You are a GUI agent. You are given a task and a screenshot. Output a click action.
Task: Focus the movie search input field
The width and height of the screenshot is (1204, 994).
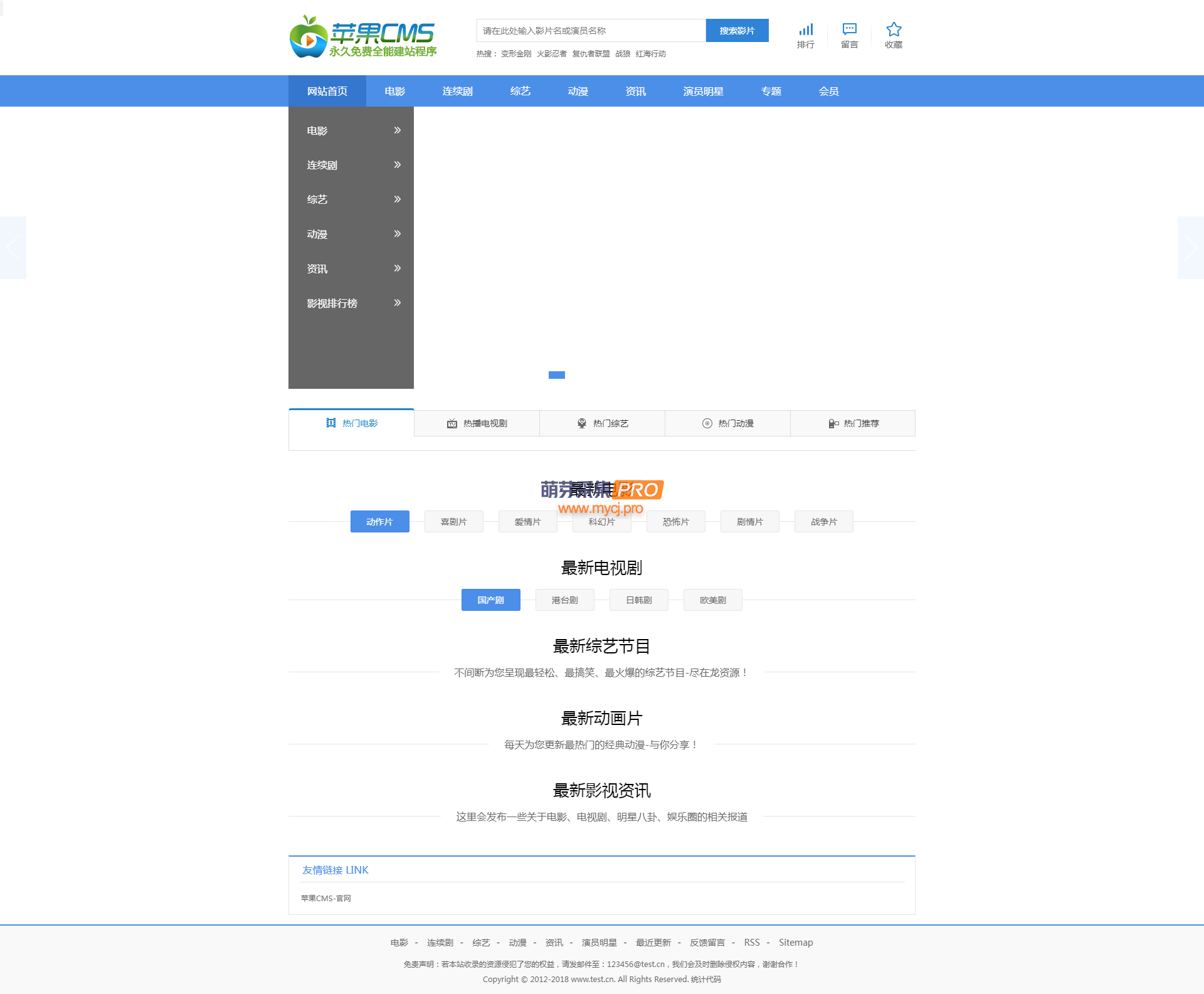coord(591,31)
